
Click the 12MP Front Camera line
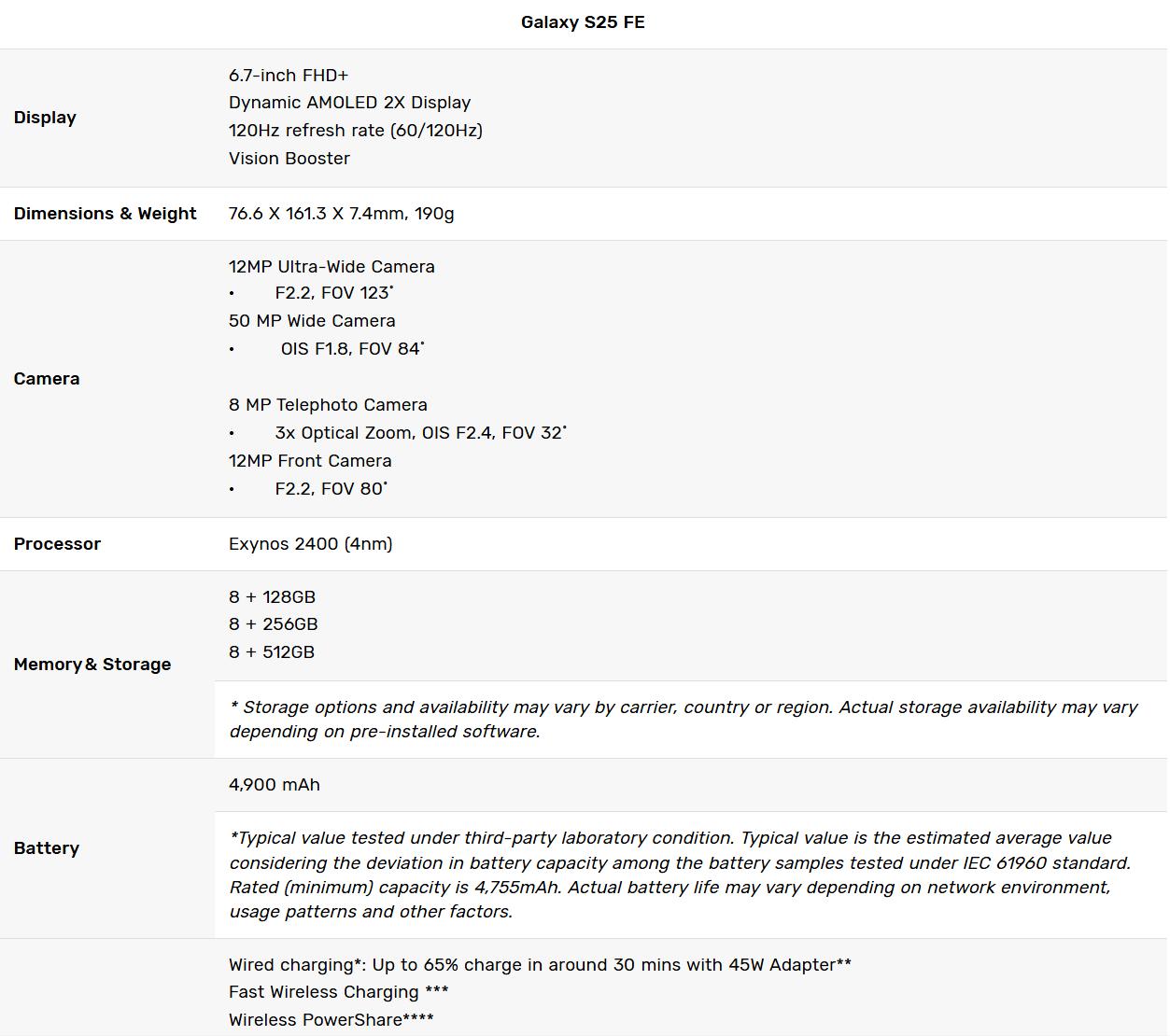pos(310,461)
